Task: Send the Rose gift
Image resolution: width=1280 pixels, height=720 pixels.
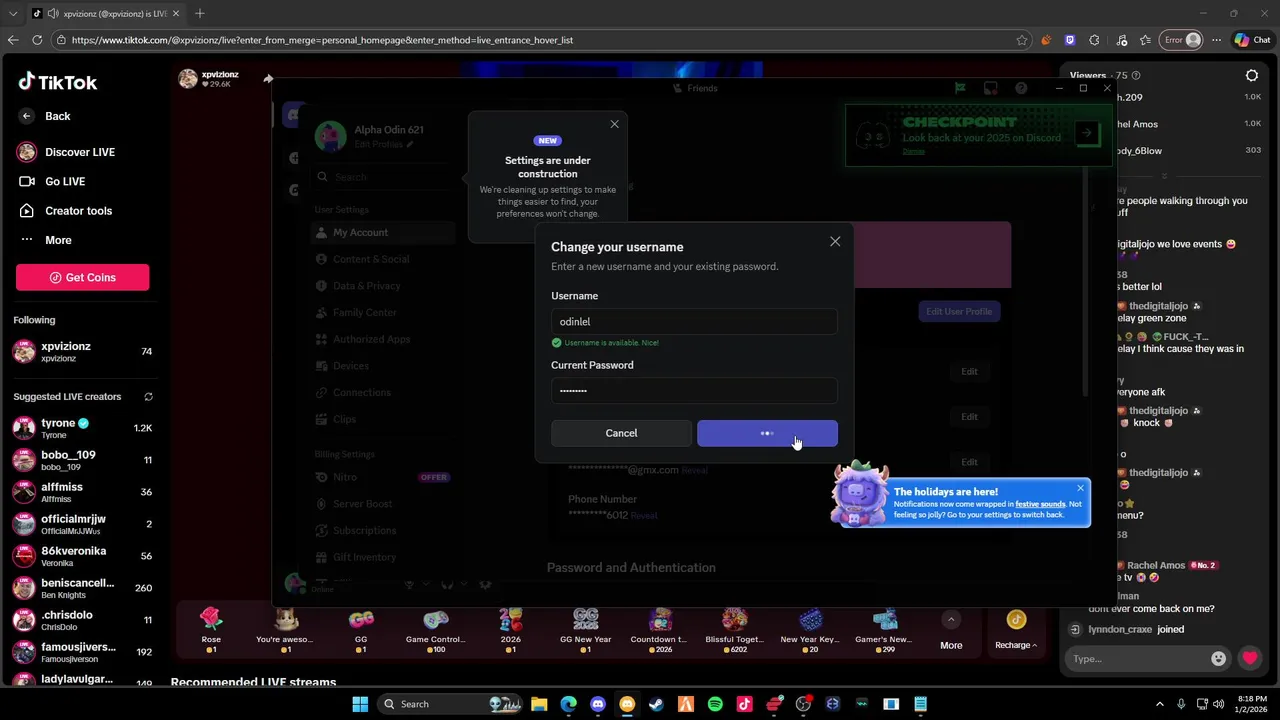Action: point(211,630)
